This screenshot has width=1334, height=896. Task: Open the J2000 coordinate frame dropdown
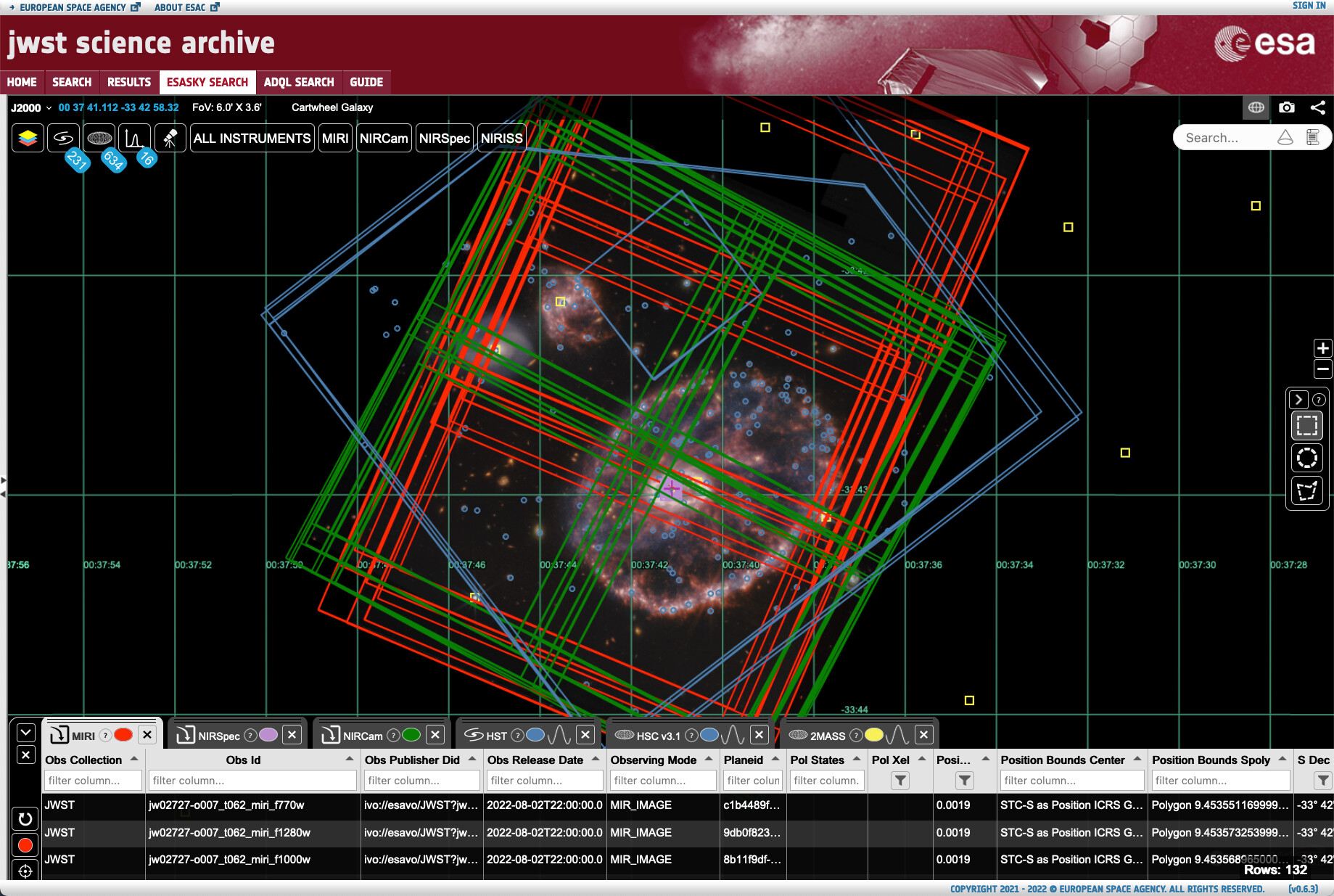(31, 107)
